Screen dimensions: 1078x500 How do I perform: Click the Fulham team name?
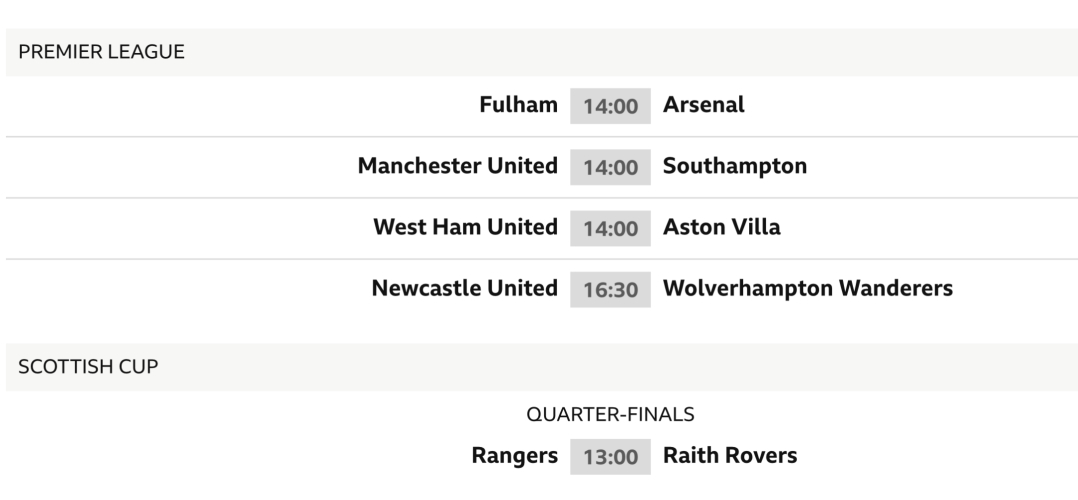pos(518,105)
